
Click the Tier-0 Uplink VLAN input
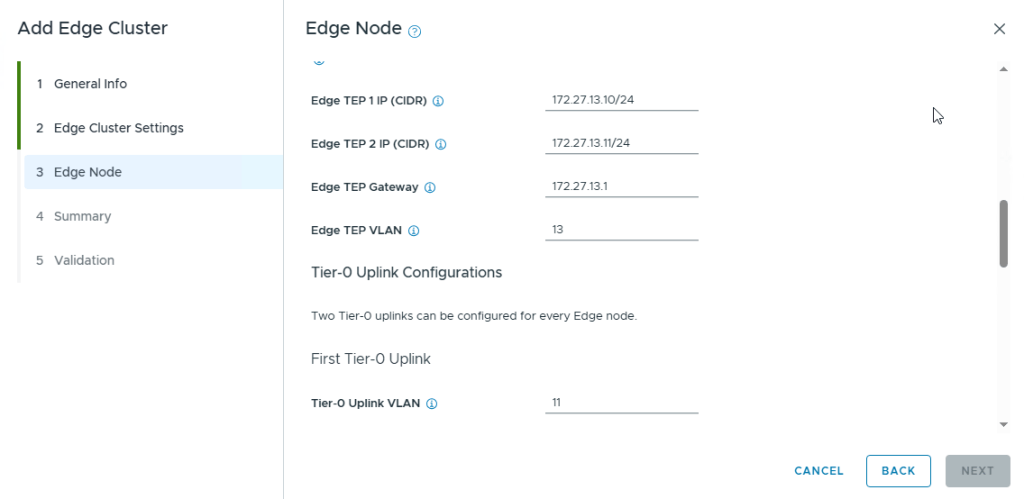click(622, 402)
